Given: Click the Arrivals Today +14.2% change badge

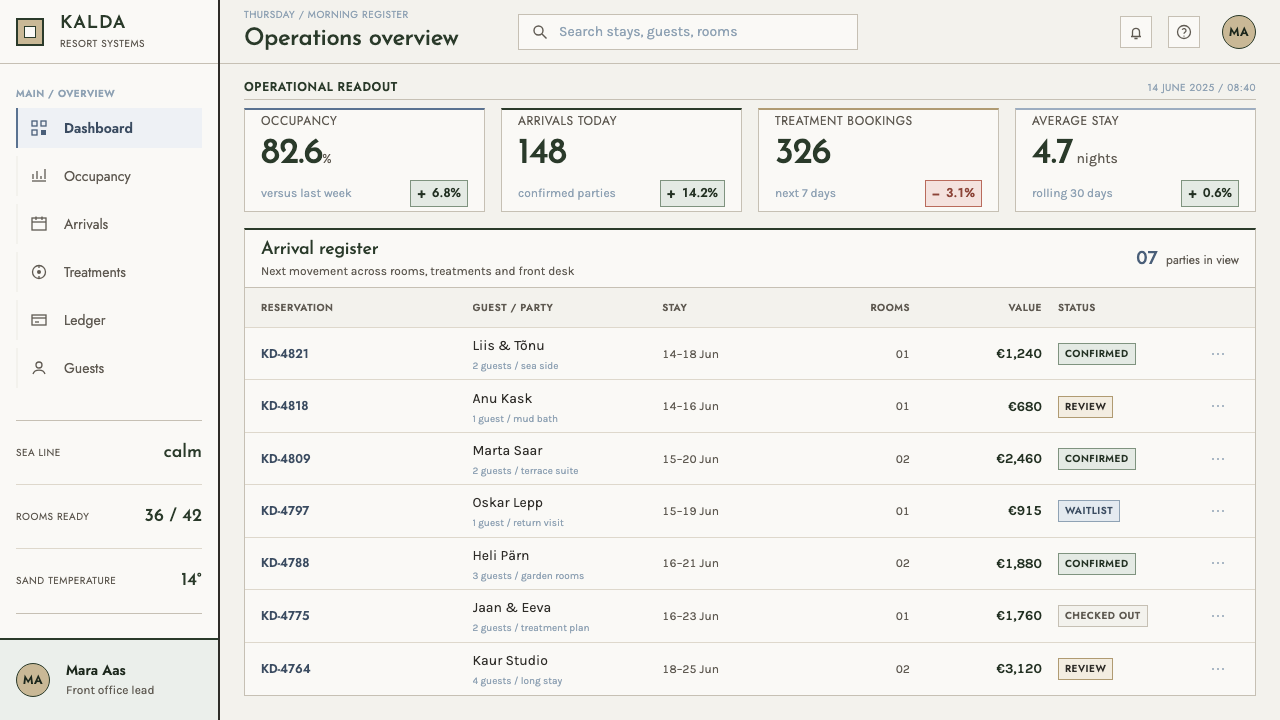Looking at the screenshot, I should point(692,193).
